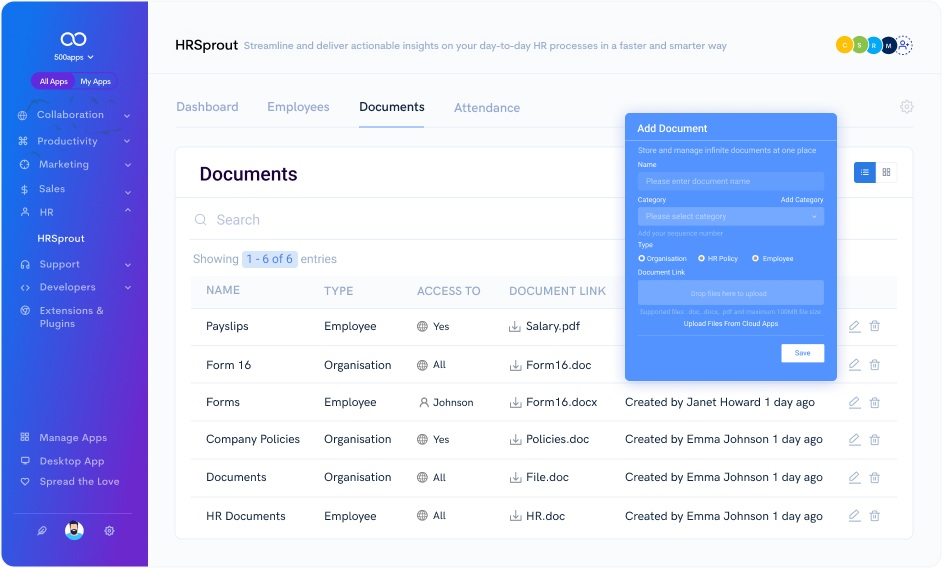Switch to list view
Image resolution: width=942 pixels, height=568 pixels.
865,173
